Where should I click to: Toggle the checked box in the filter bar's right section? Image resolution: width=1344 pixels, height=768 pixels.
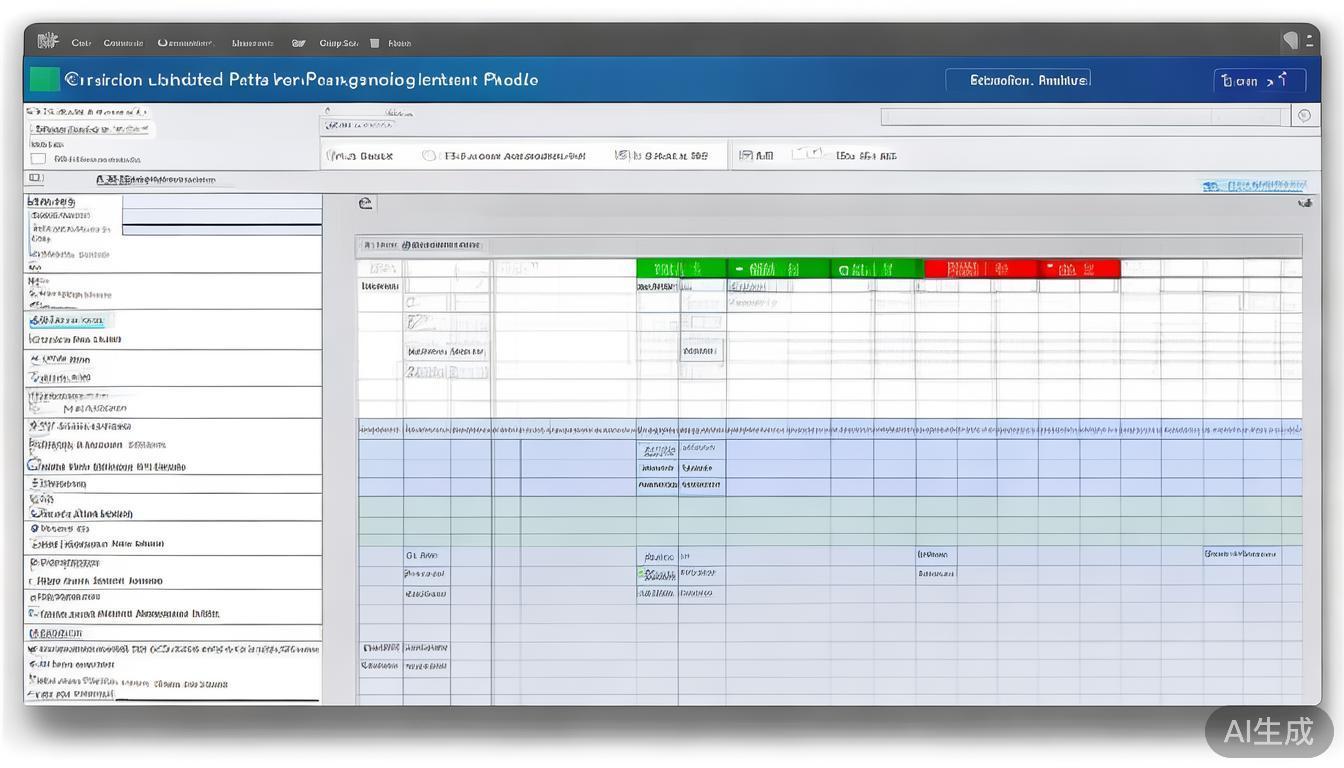744,156
